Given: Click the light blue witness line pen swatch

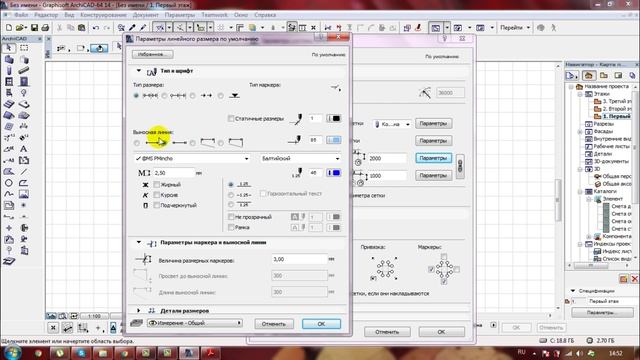Looking at the screenshot, I should [333, 140].
